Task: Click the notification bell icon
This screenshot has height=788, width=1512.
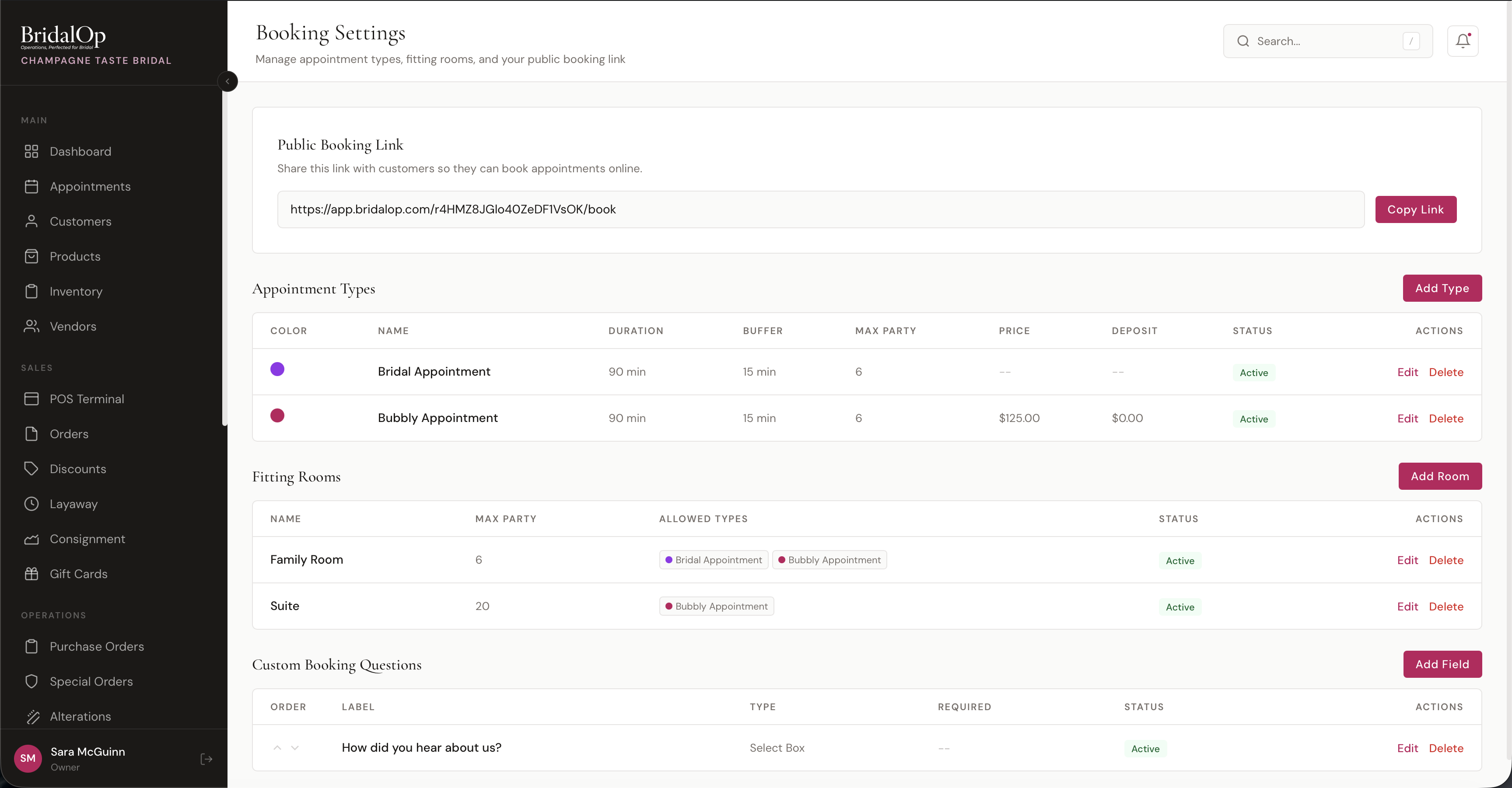Action: tap(1463, 41)
